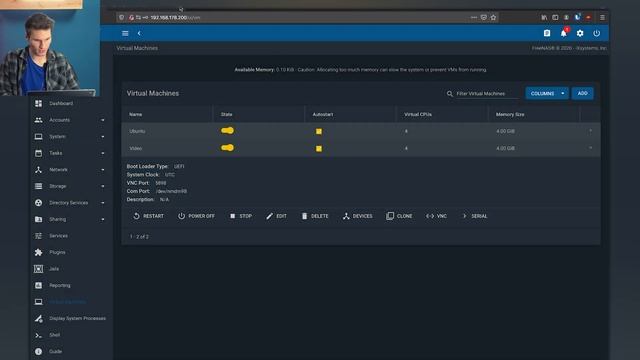Expand the Tasks menu arrow
The image size is (640, 360).
click(103, 153)
